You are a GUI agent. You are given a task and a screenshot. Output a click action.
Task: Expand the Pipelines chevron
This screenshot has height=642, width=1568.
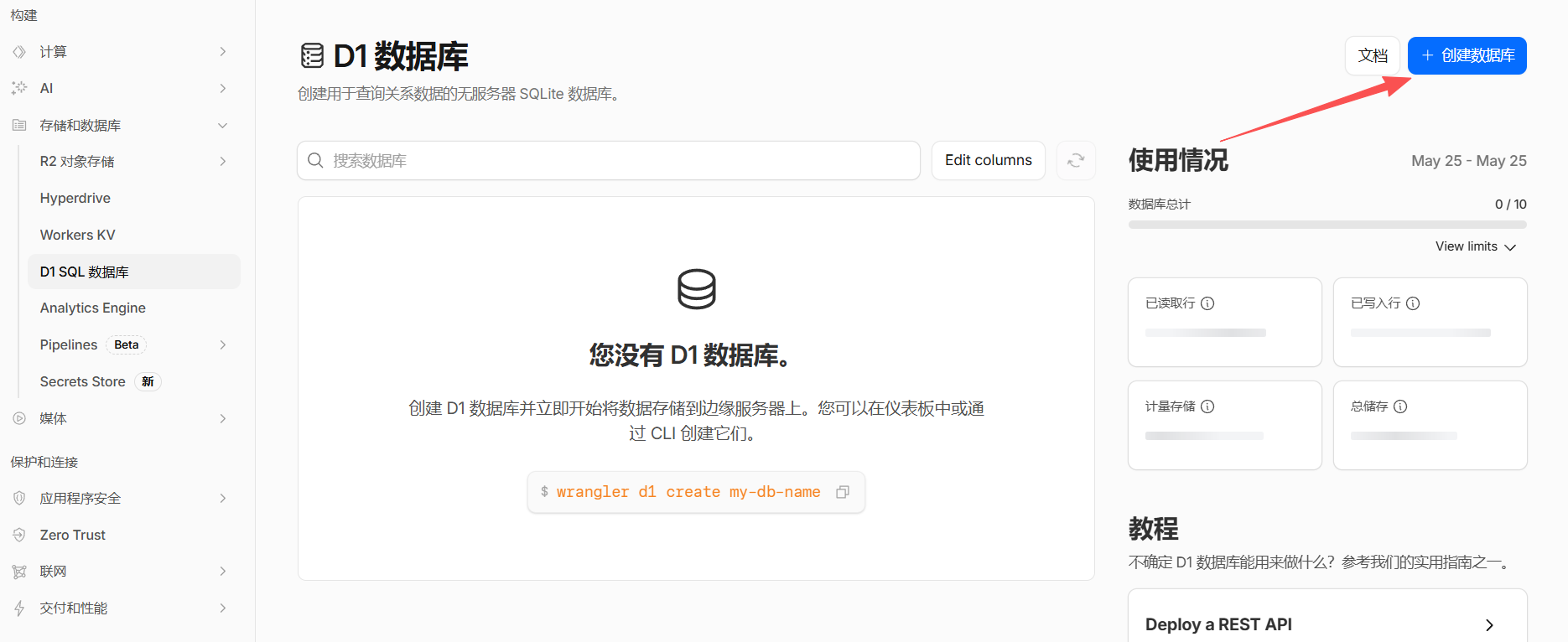223,344
